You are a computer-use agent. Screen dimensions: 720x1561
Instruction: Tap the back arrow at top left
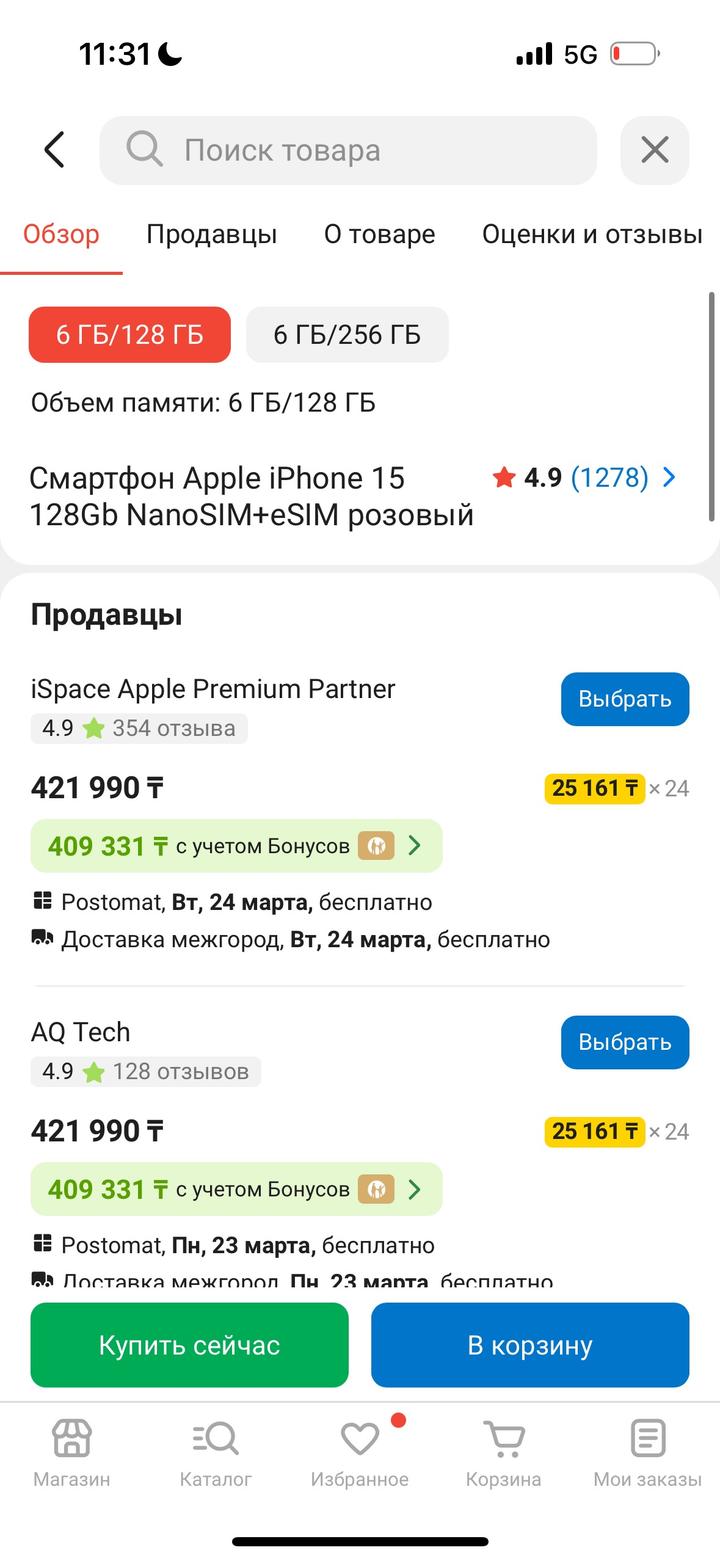click(x=52, y=148)
